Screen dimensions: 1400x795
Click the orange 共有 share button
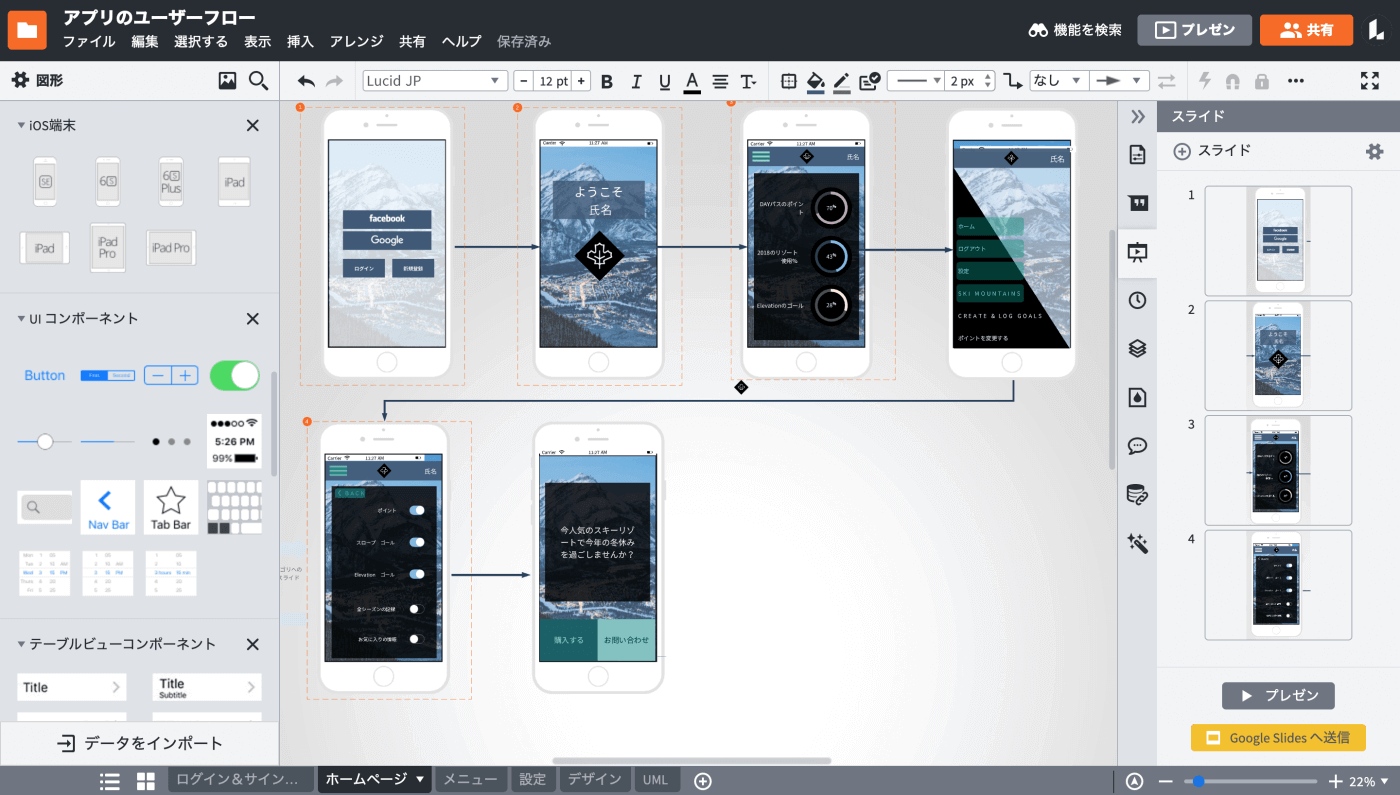[x=1306, y=30]
